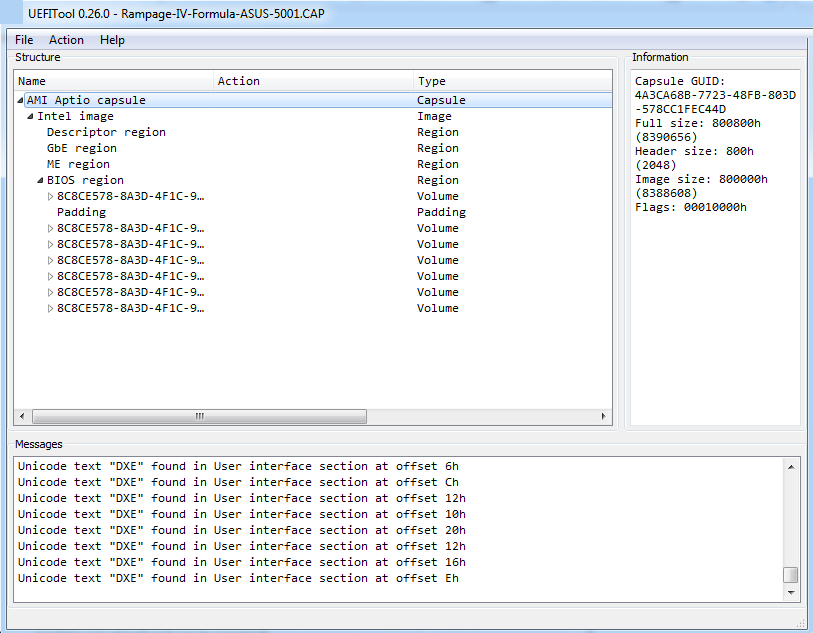Select the Padding item in the tree
The image size is (813, 633).
[81, 213]
